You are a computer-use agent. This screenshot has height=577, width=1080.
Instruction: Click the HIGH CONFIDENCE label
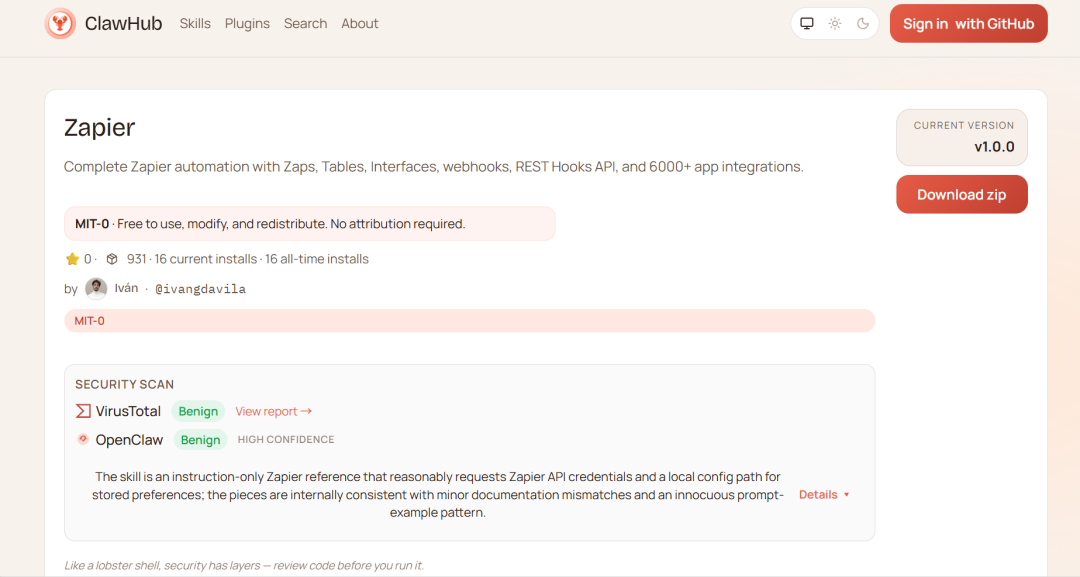coord(286,439)
